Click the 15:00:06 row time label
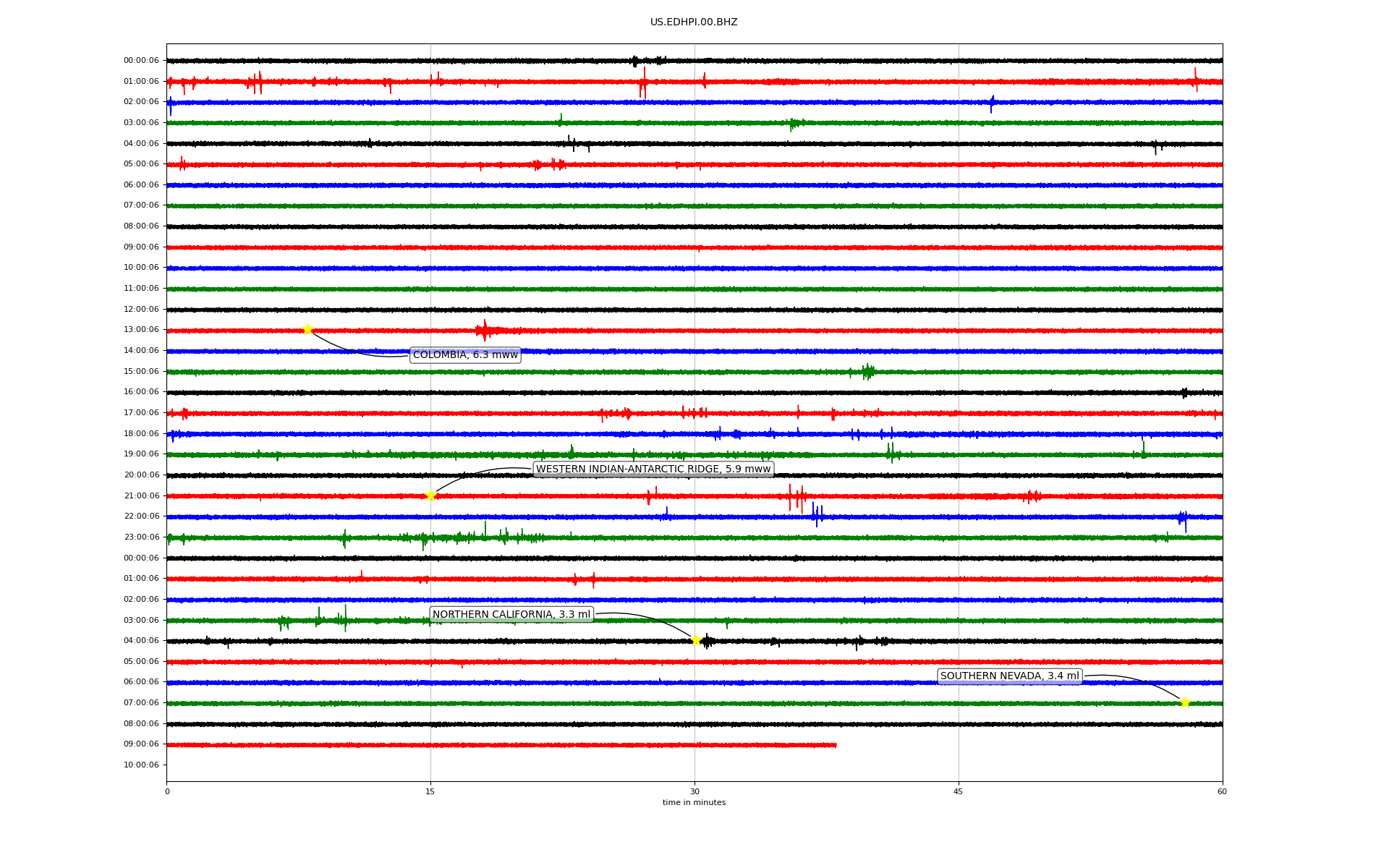This screenshot has width=1389, height=868. pos(141,372)
